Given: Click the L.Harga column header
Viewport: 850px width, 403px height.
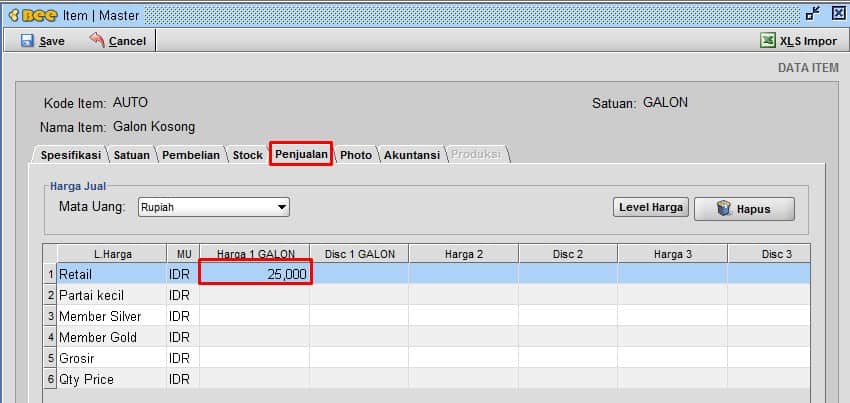Looking at the screenshot, I should [x=112, y=254].
